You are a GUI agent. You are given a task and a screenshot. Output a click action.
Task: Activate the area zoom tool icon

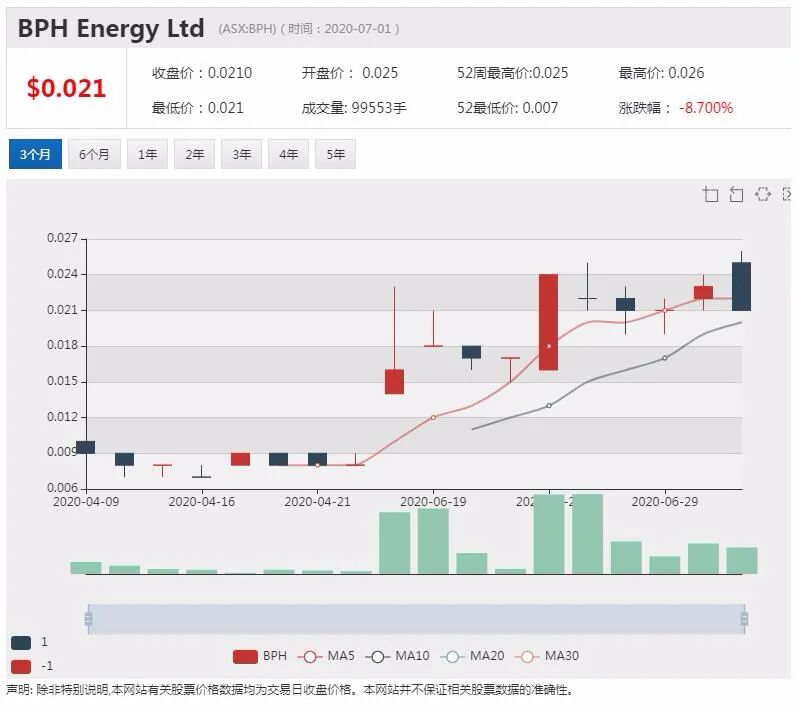[x=710, y=195]
